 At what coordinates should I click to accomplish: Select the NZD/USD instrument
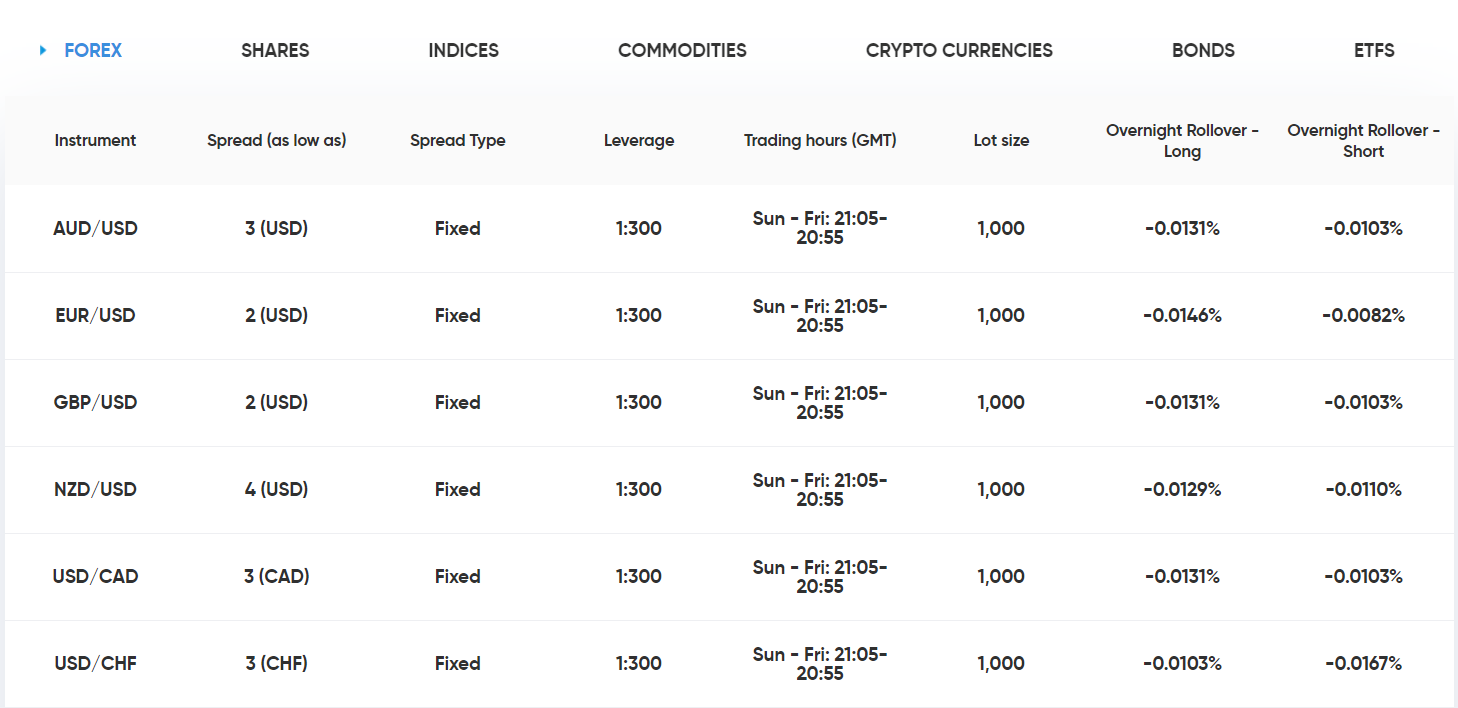pyautogui.click(x=95, y=489)
